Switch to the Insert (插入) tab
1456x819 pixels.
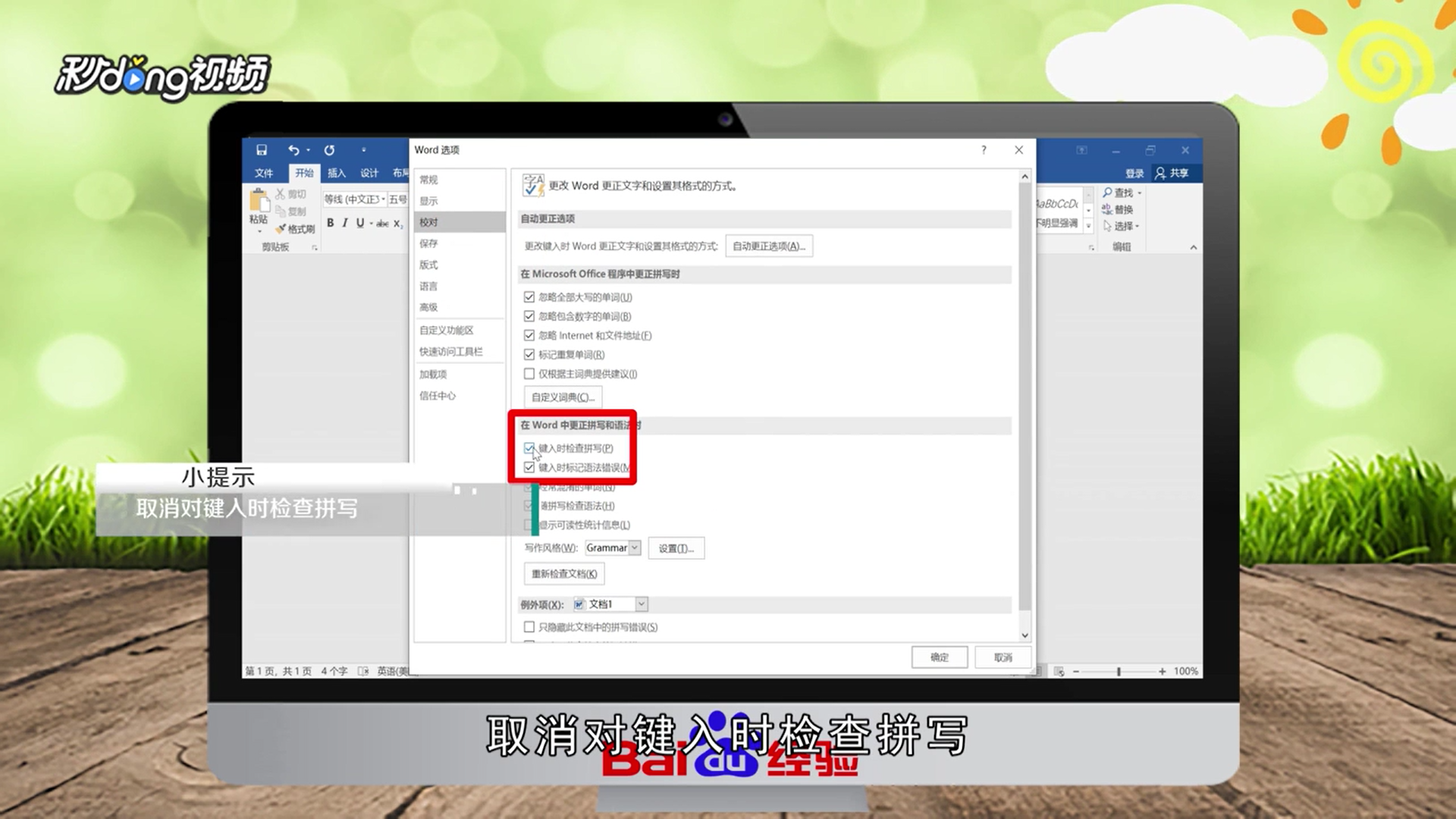337,173
